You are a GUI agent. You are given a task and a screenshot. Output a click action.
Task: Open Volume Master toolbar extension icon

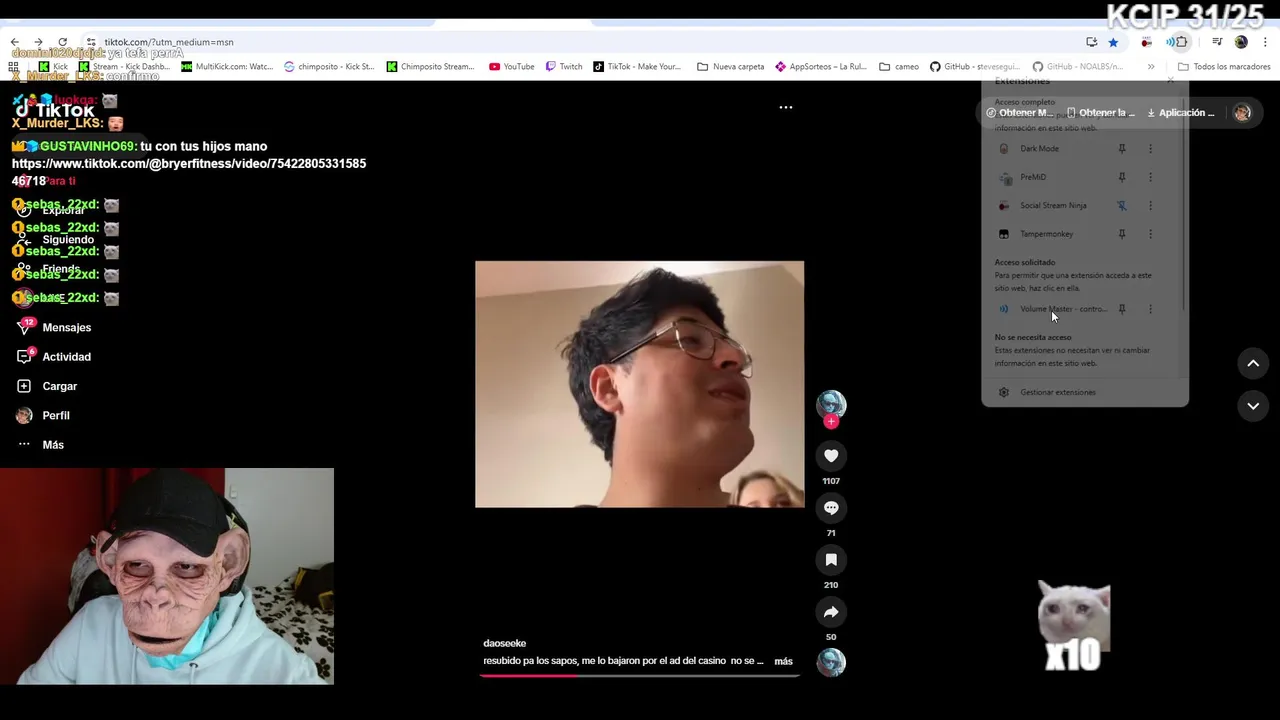pos(1170,42)
